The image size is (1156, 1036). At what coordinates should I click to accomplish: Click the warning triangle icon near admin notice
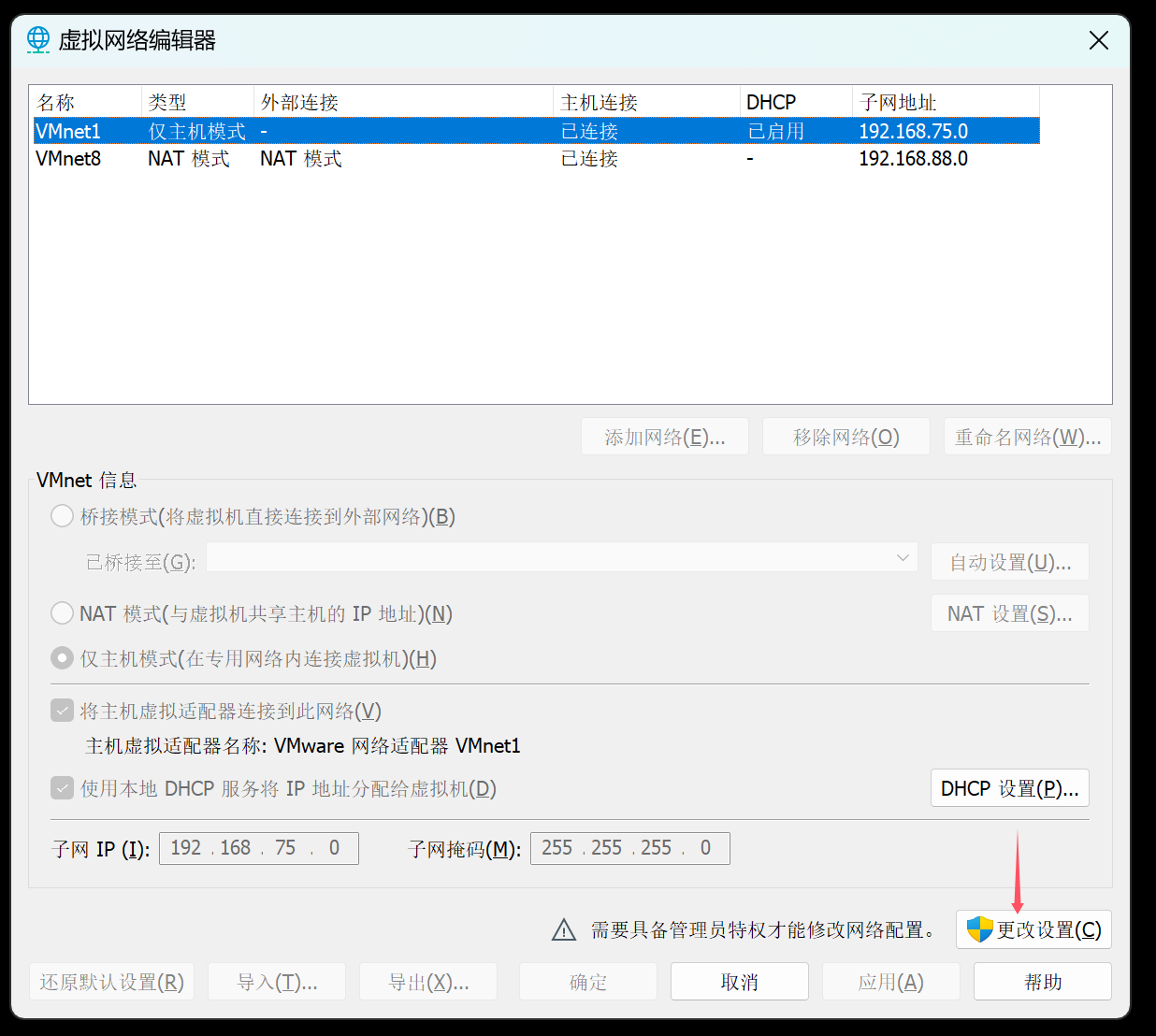point(564,929)
